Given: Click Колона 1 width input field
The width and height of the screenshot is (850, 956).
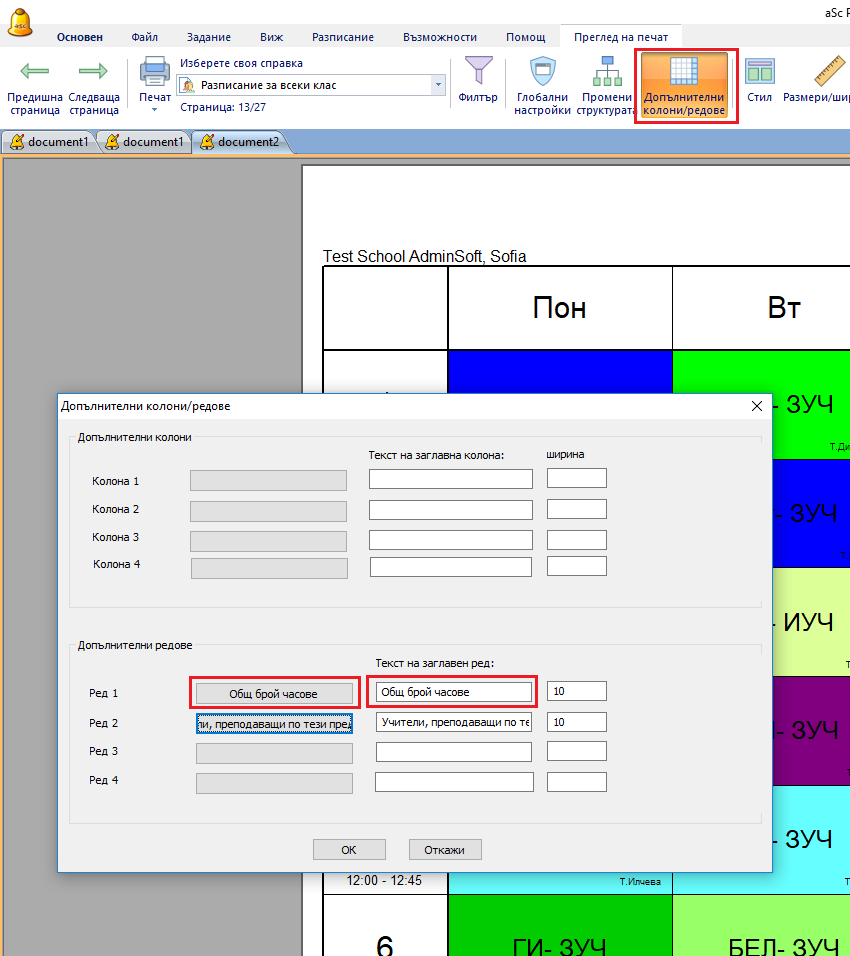Looking at the screenshot, I should (576, 478).
